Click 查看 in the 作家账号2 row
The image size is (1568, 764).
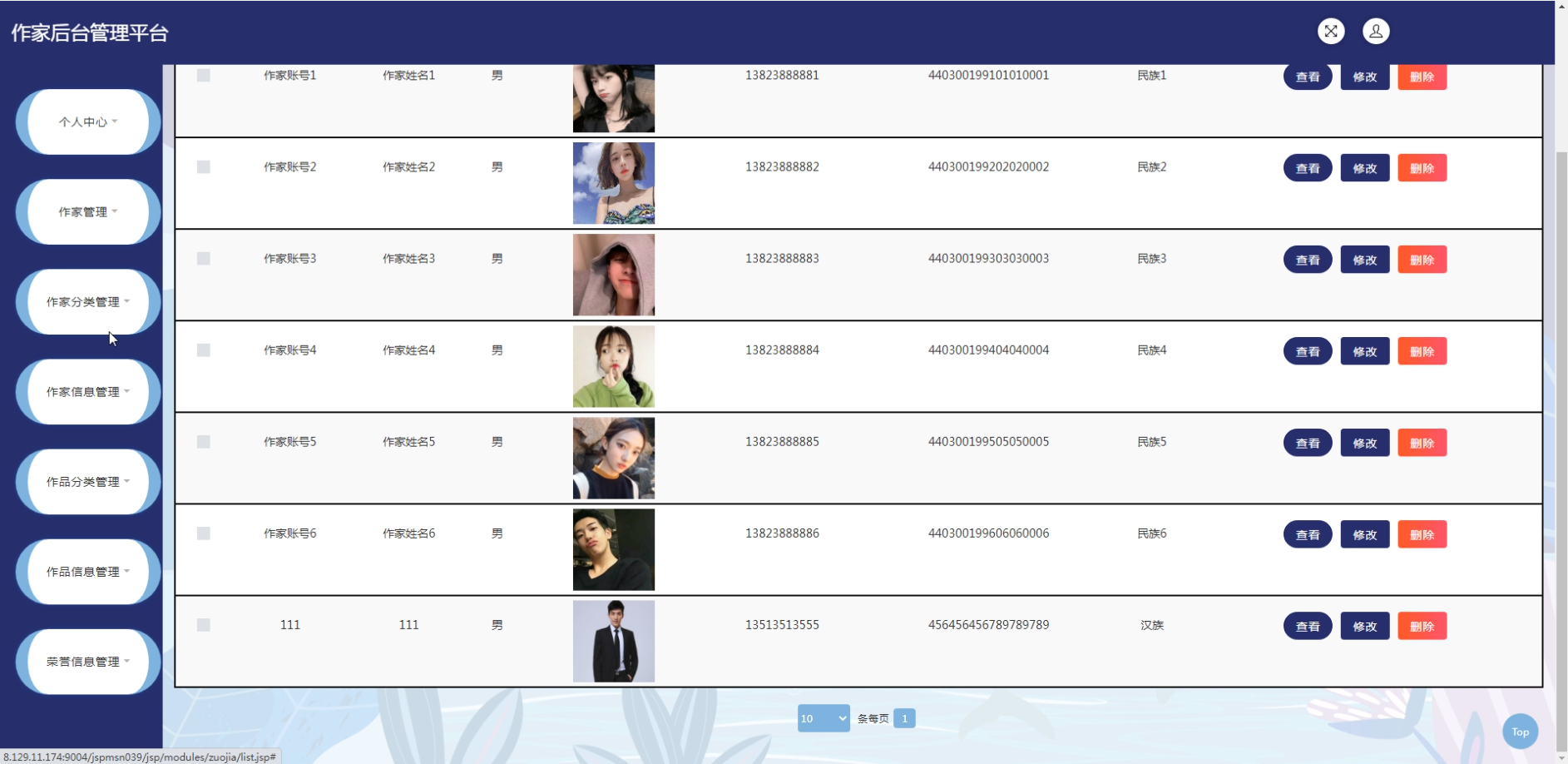pos(1308,168)
